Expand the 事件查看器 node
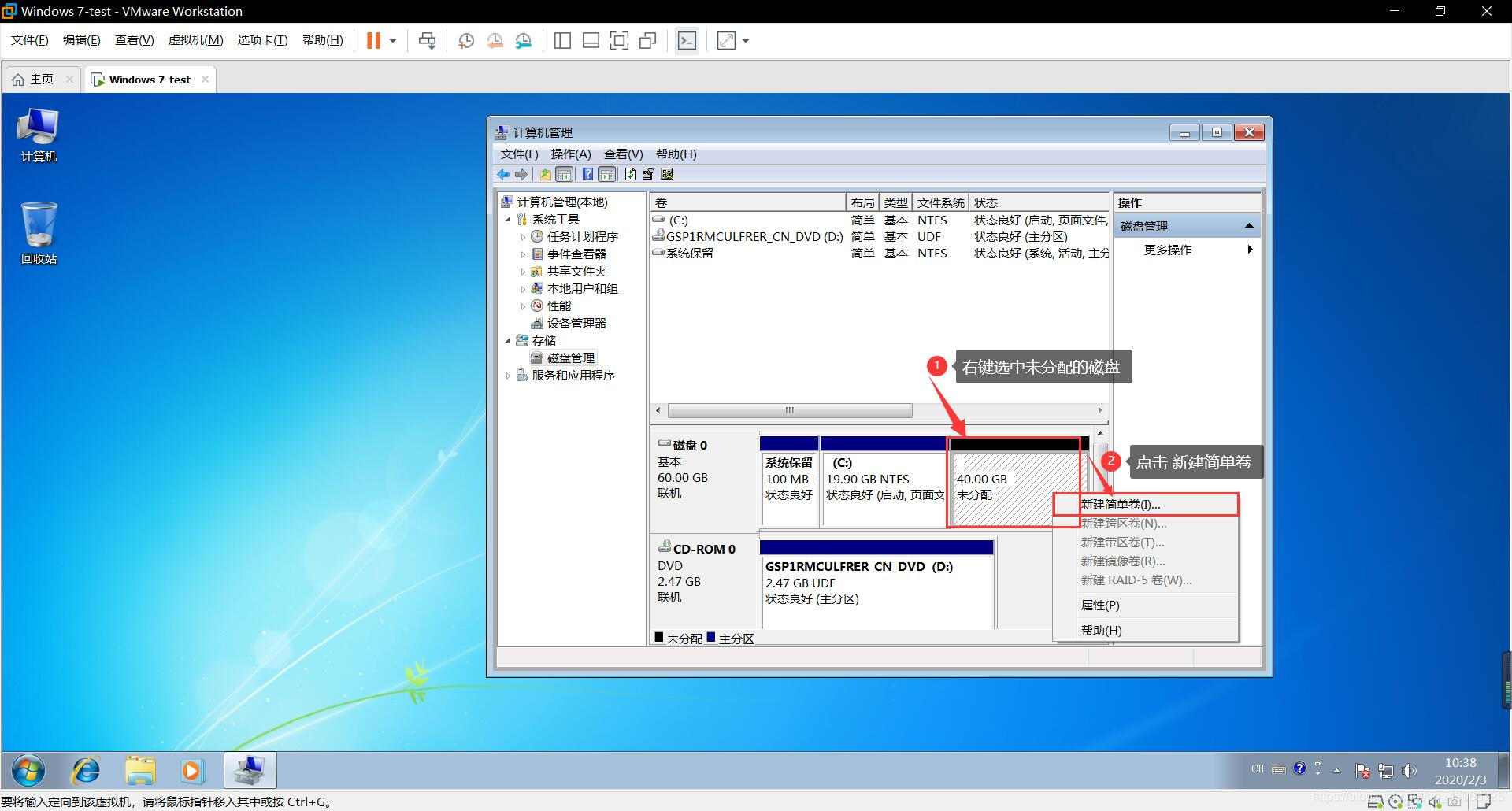The height and width of the screenshot is (811, 1512). click(x=523, y=254)
